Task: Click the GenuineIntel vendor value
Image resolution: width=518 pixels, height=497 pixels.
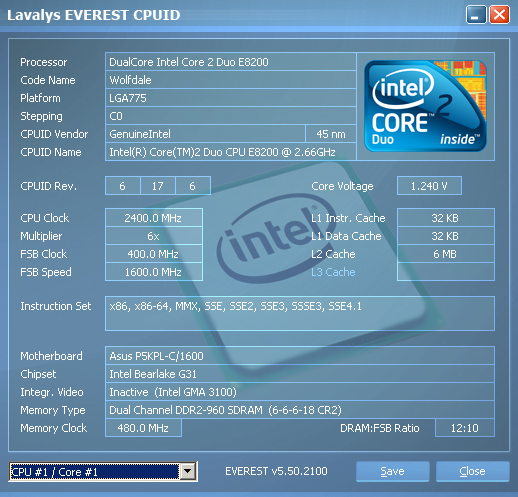Action: [x=205, y=134]
